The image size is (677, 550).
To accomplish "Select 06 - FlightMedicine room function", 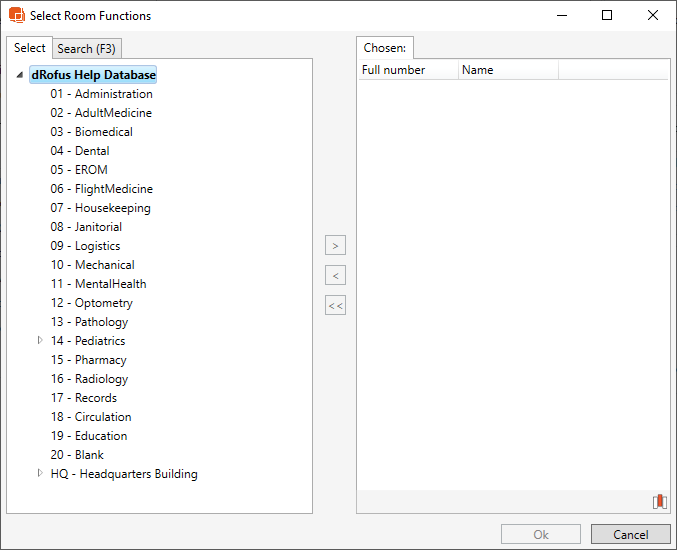I will coord(101,189).
